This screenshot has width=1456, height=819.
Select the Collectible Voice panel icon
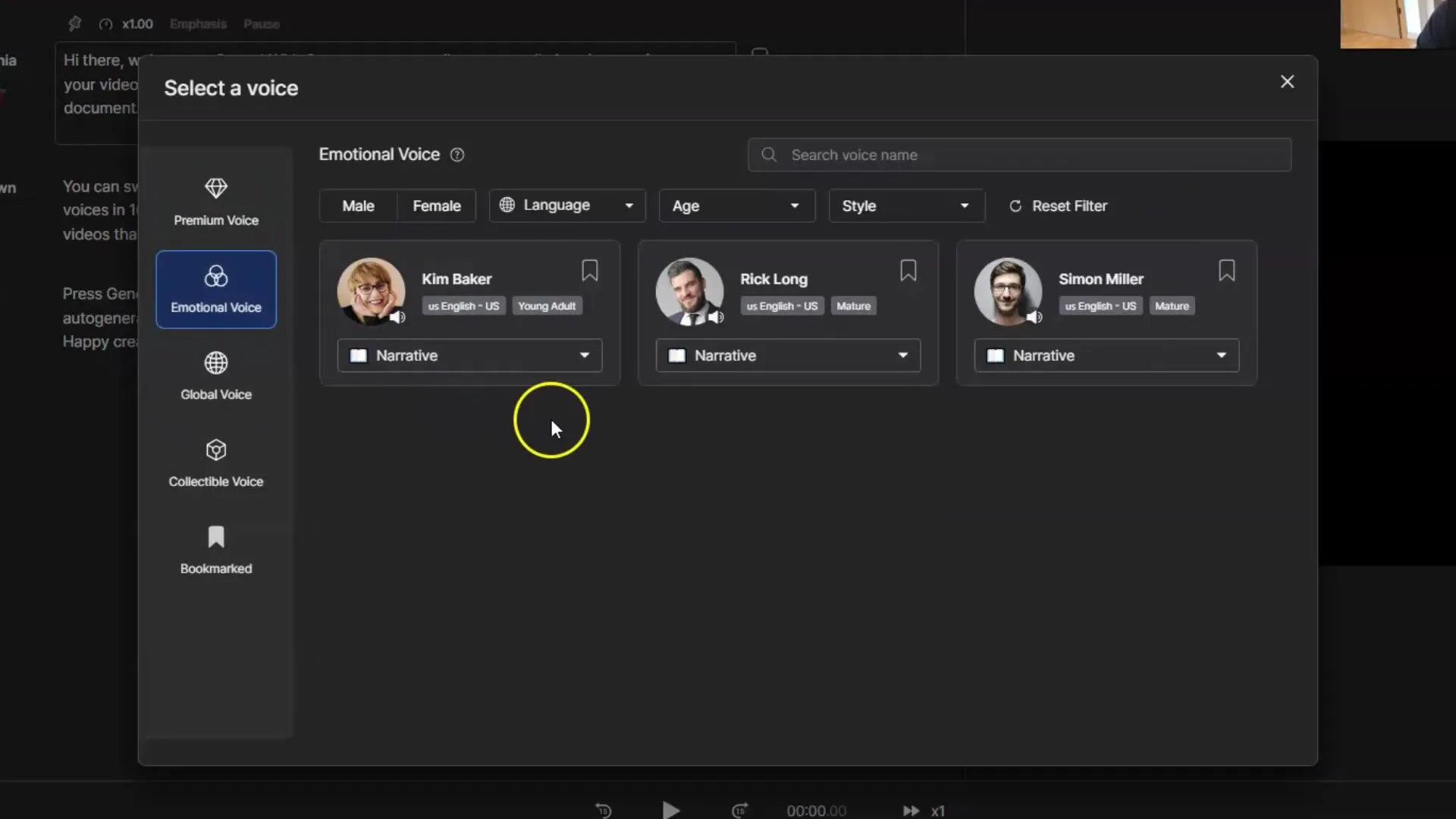pos(216,450)
